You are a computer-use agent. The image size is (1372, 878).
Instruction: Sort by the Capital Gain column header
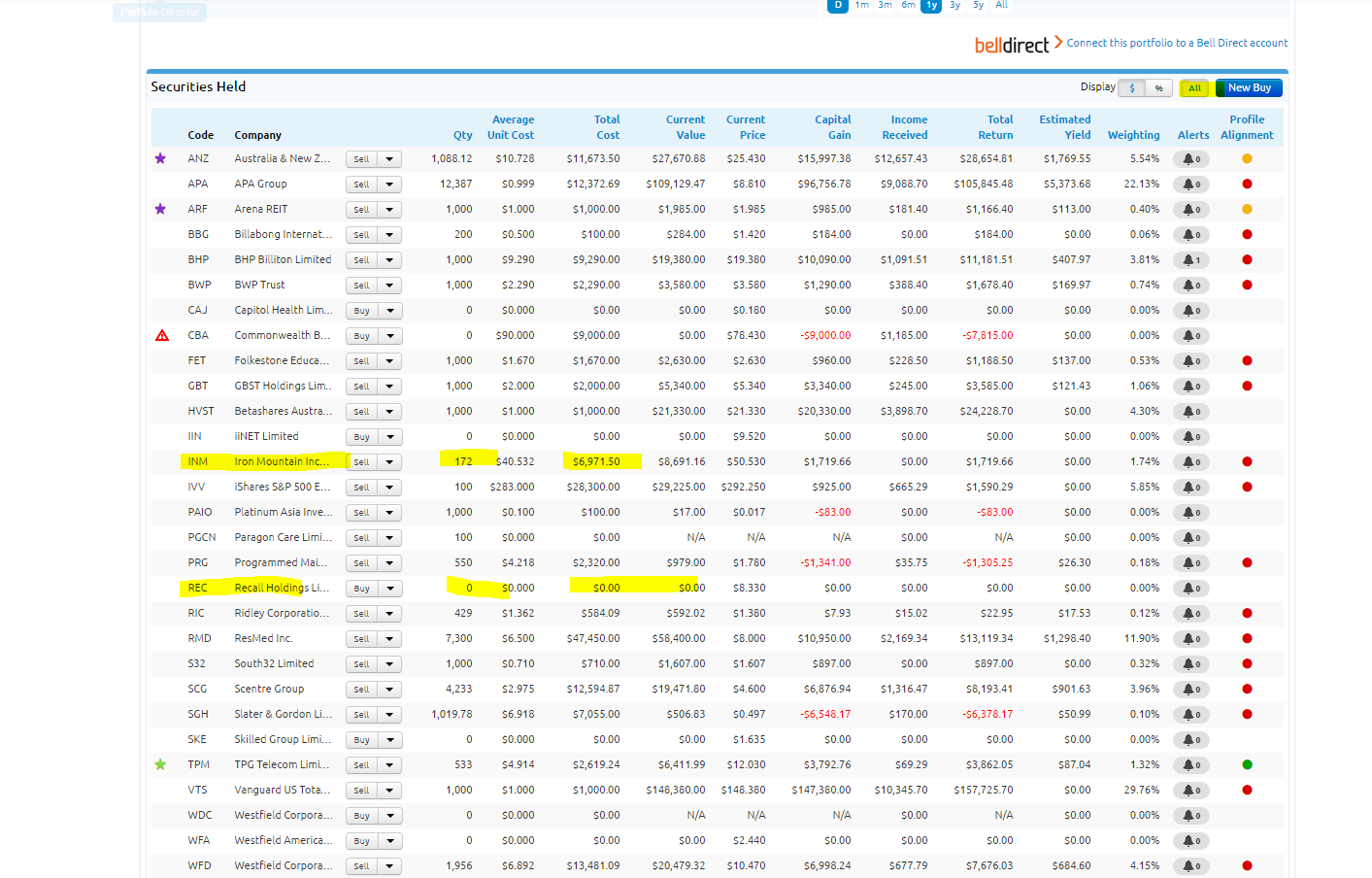click(x=832, y=127)
